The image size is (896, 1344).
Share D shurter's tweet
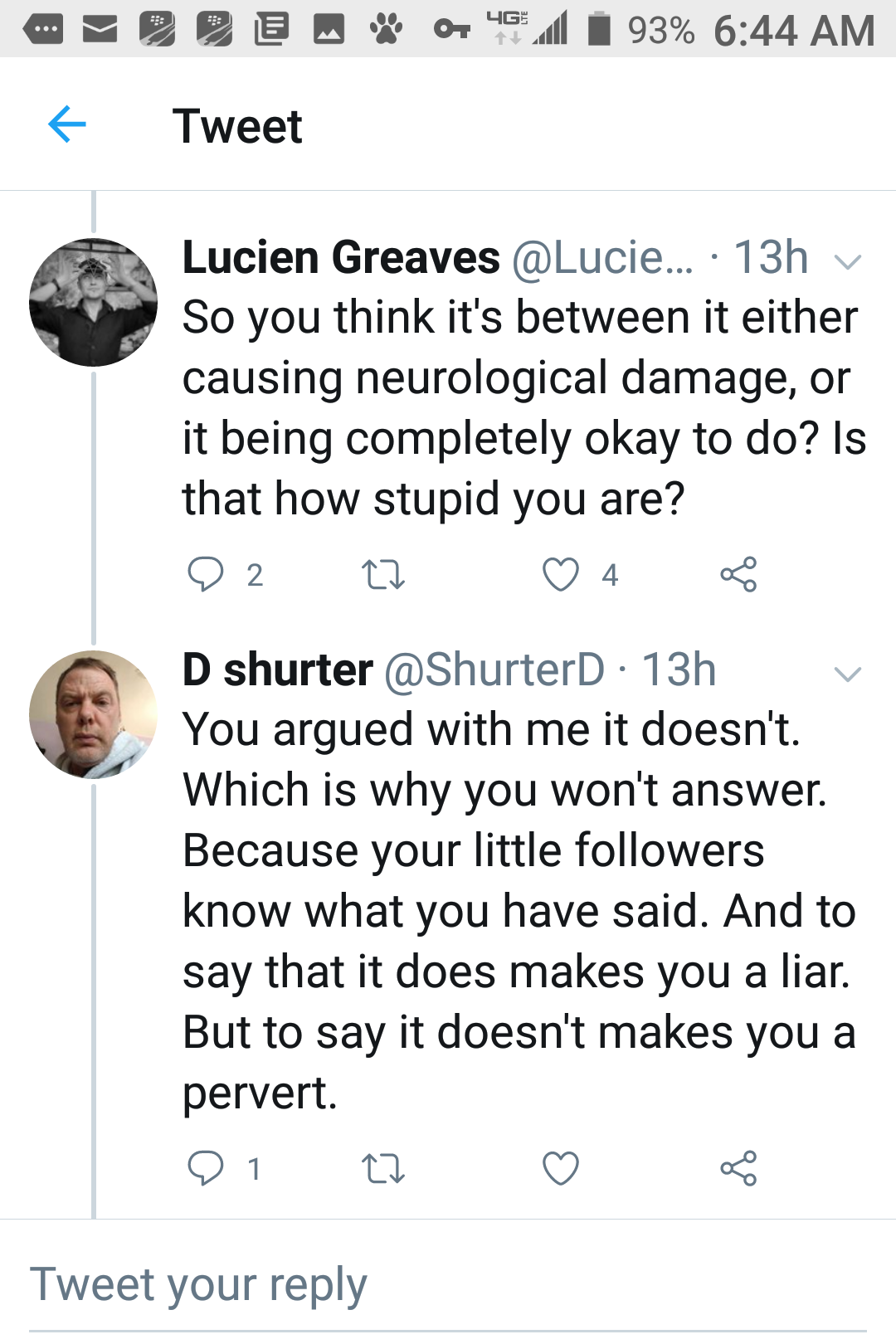point(738,1168)
